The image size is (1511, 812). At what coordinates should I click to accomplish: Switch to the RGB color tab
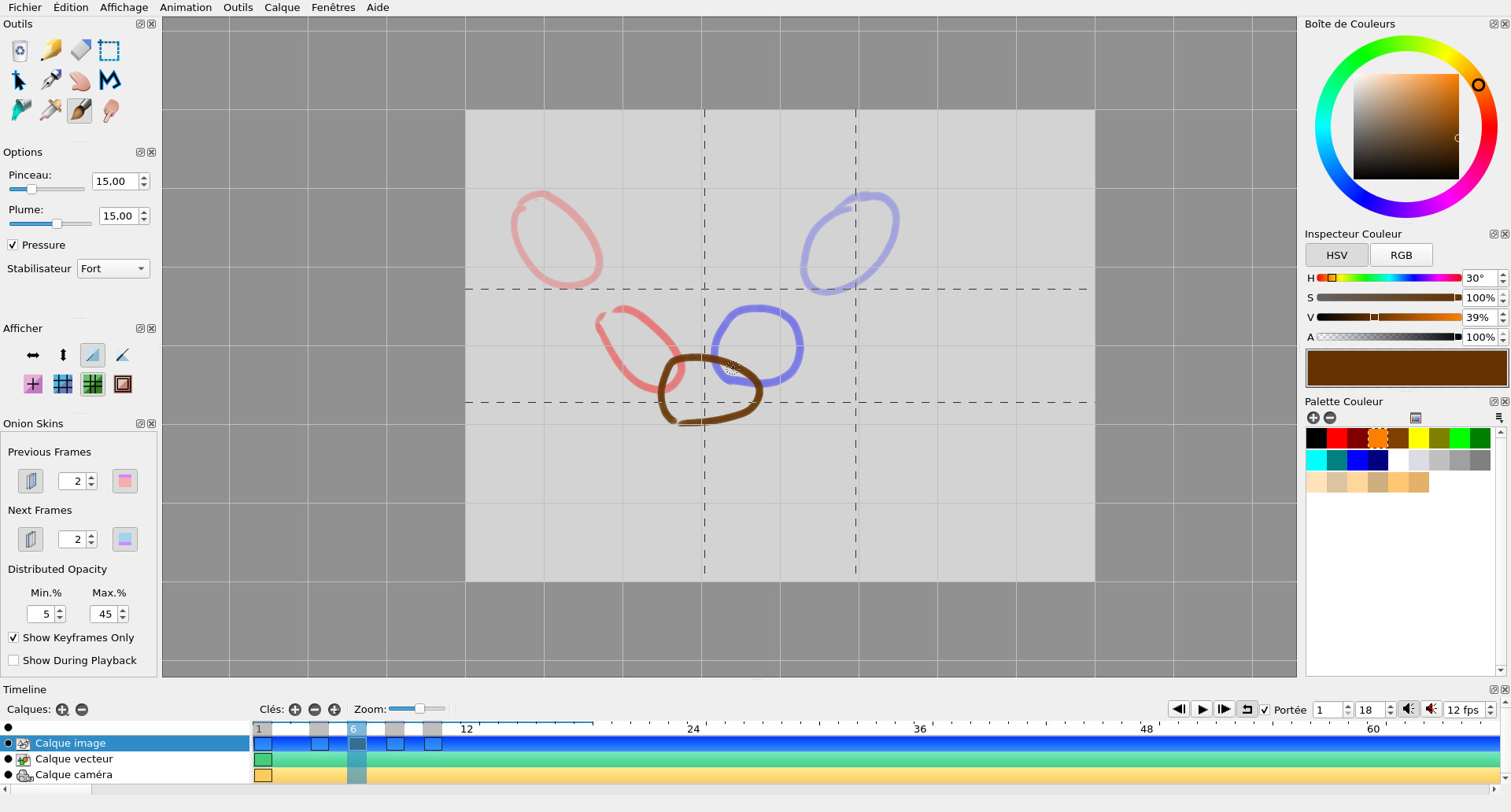(x=1401, y=256)
